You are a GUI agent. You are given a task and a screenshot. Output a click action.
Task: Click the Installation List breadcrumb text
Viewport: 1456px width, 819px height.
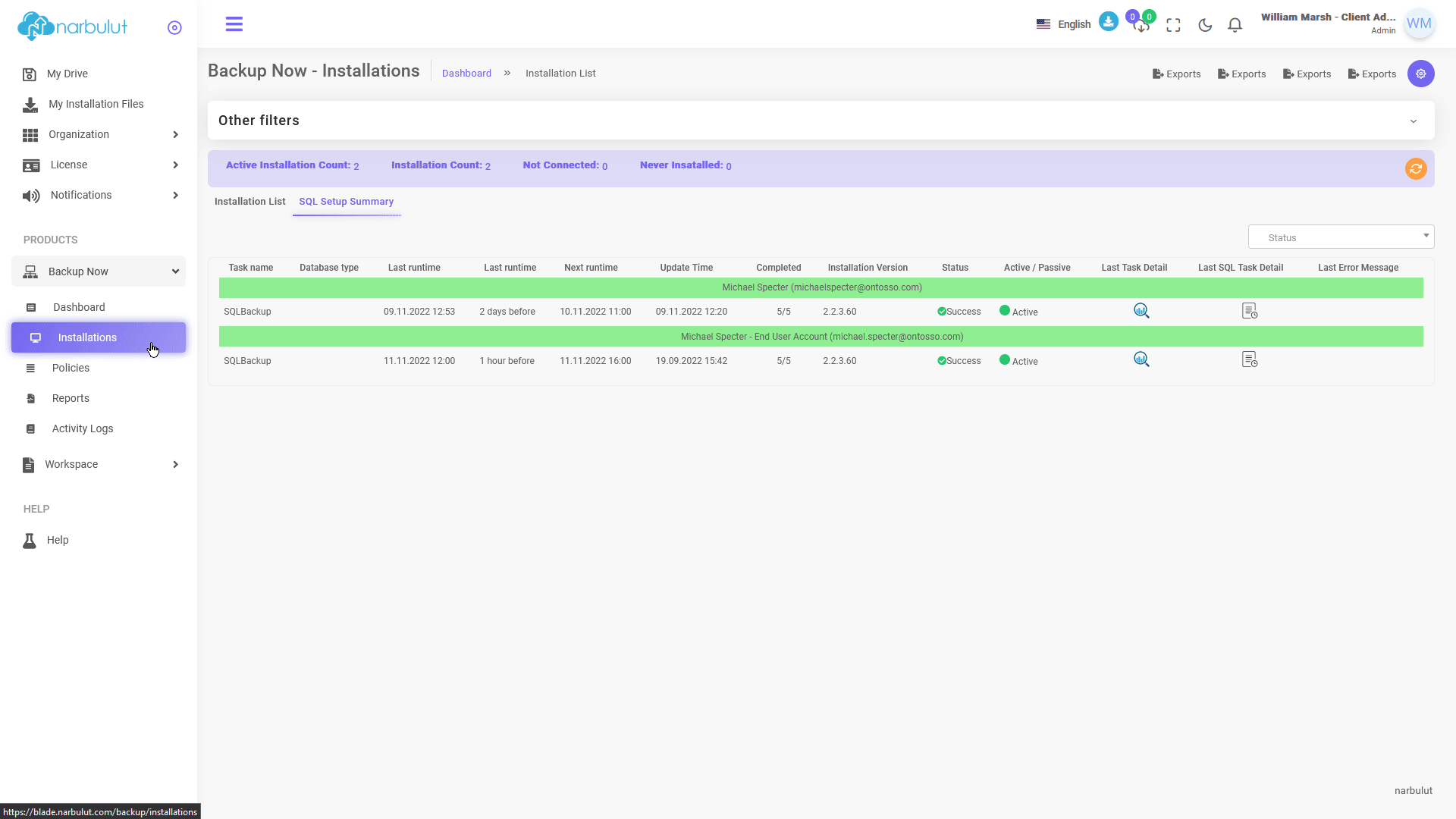click(x=560, y=74)
